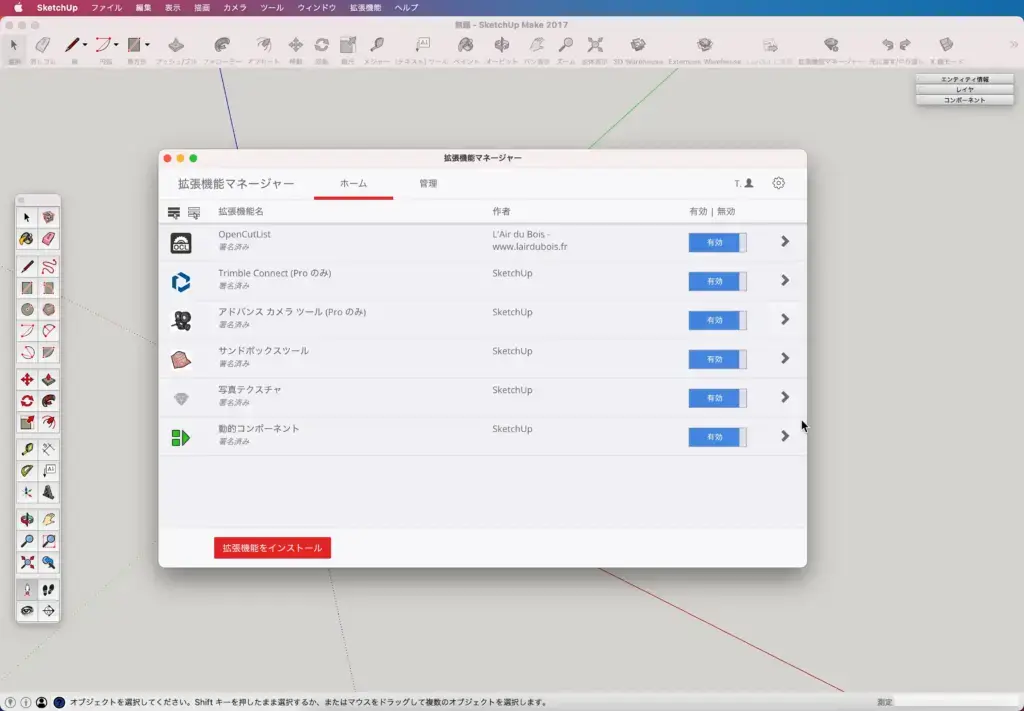This screenshot has width=1024, height=711.
Task: Click the Undo arrow in the top toolbar
Action: tap(887, 44)
